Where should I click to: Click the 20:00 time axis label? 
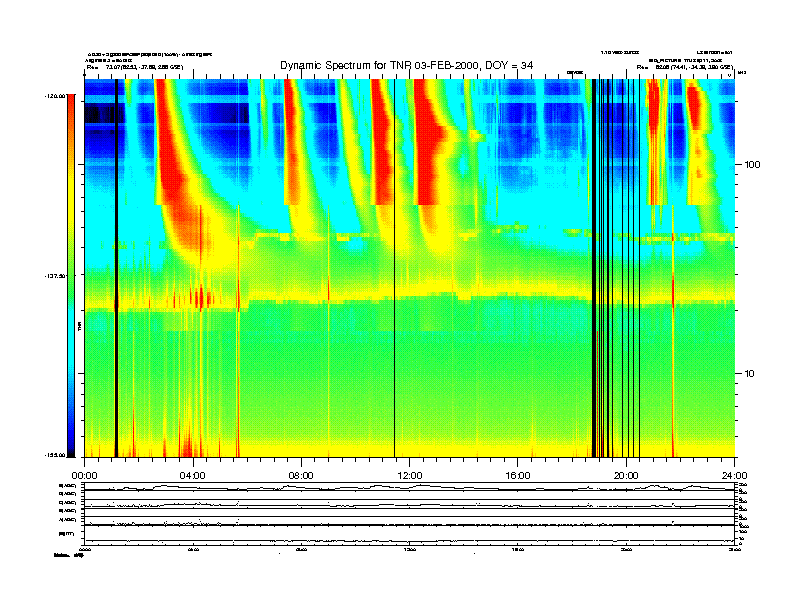(626, 476)
